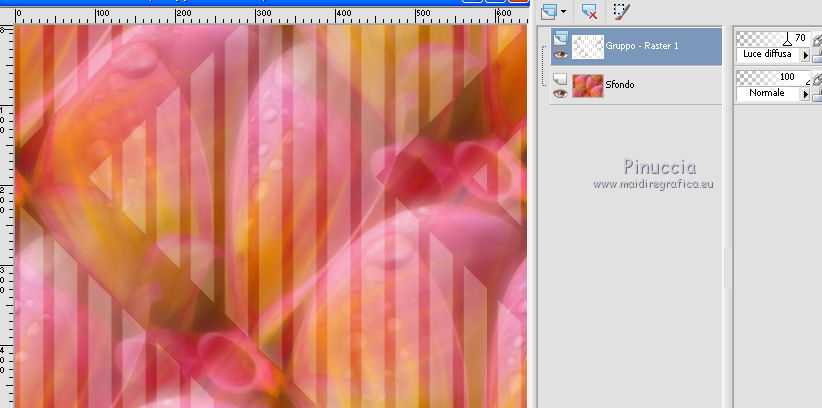Toggle the layer link icon beside opacity 100
This screenshot has height=408, width=822.
[817, 79]
